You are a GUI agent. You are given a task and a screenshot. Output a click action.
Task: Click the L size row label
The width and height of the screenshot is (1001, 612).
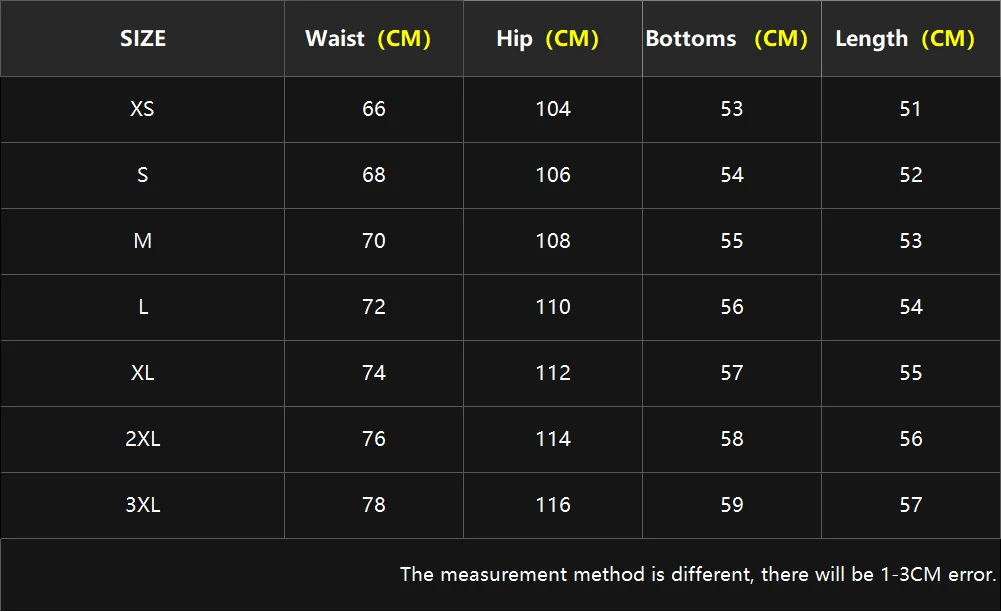tap(143, 307)
